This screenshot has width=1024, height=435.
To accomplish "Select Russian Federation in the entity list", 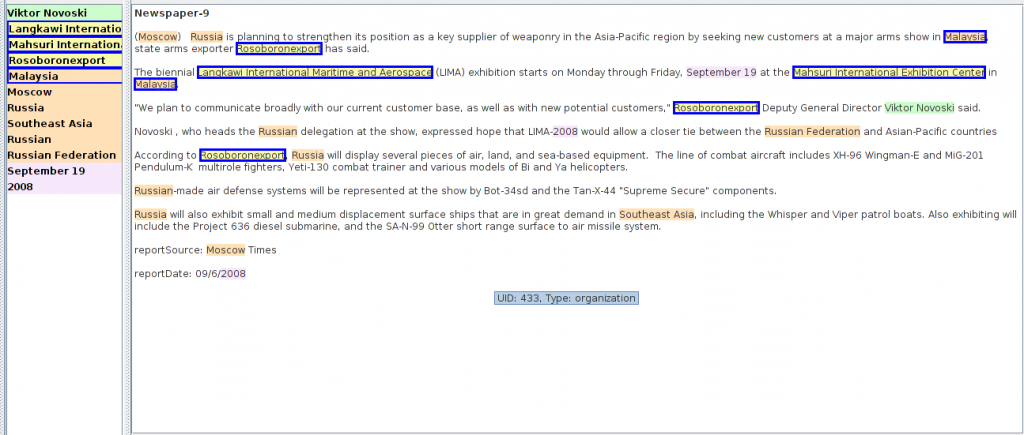I will point(64,155).
